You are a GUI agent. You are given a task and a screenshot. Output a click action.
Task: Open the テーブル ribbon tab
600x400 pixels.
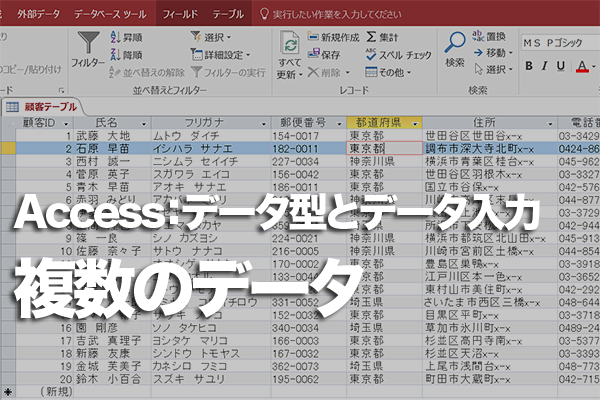[228, 14]
